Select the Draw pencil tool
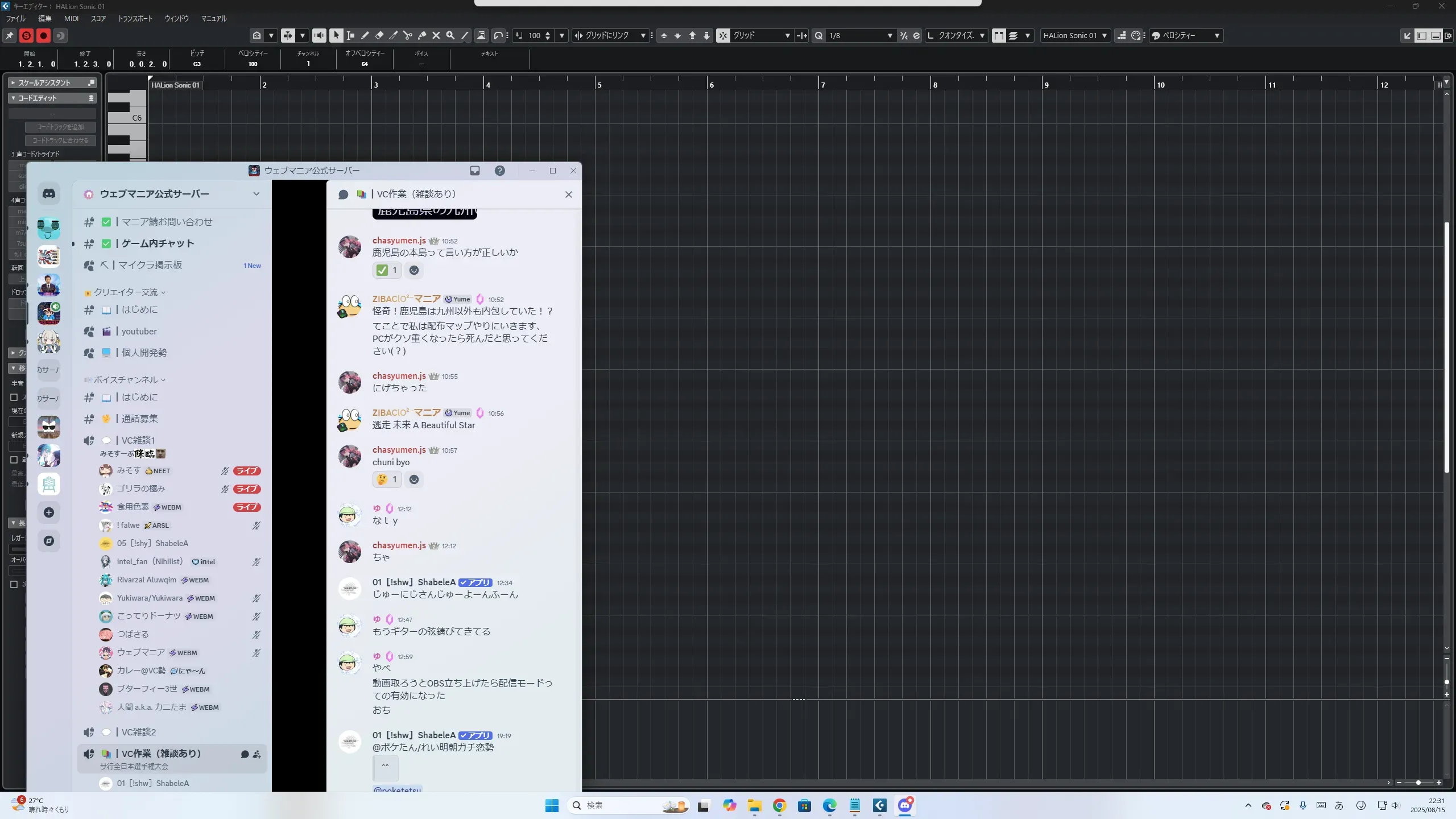Image resolution: width=1456 pixels, height=819 pixels. click(x=365, y=35)
